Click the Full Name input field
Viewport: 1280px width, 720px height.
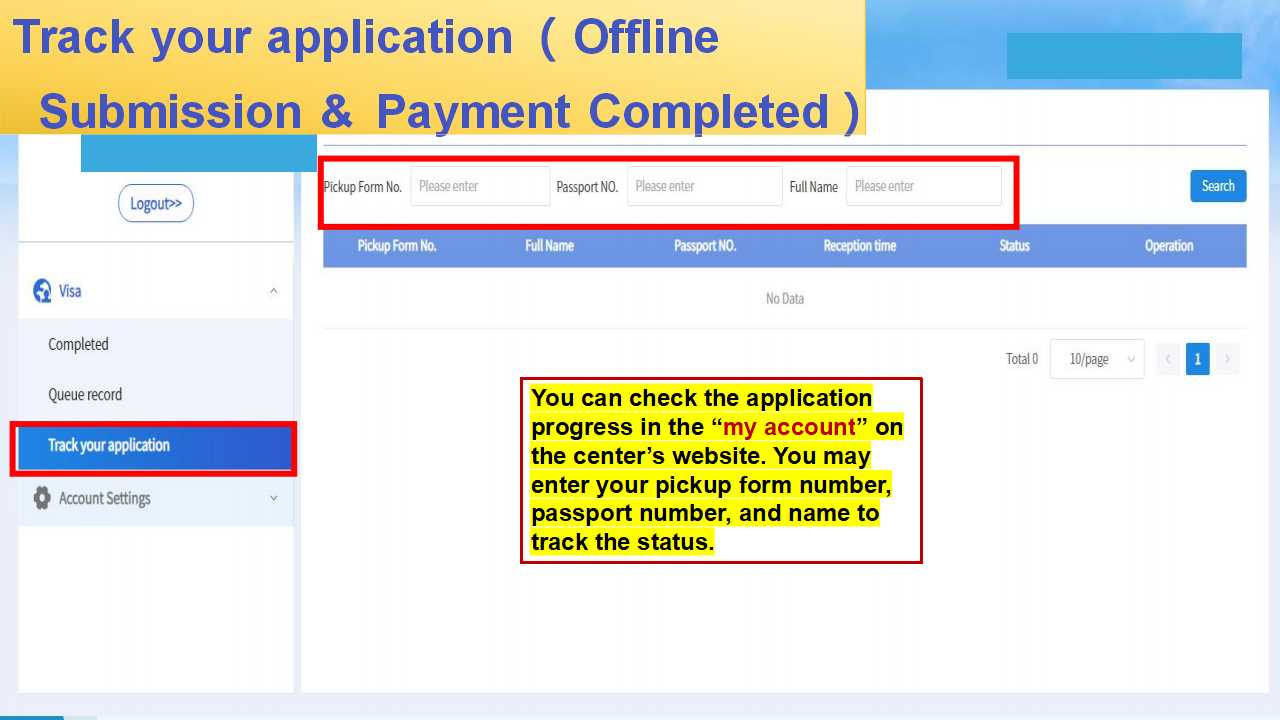pos(923,186)
